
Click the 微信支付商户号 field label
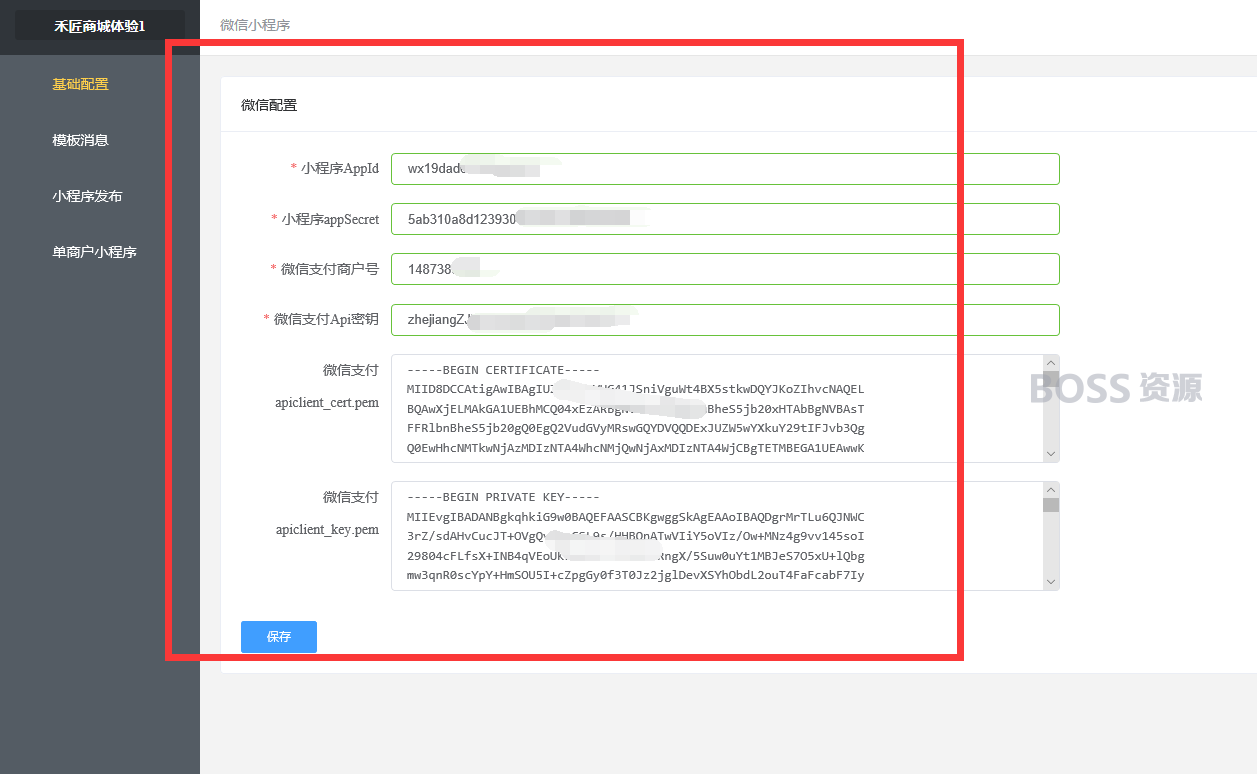coord(330,268)
